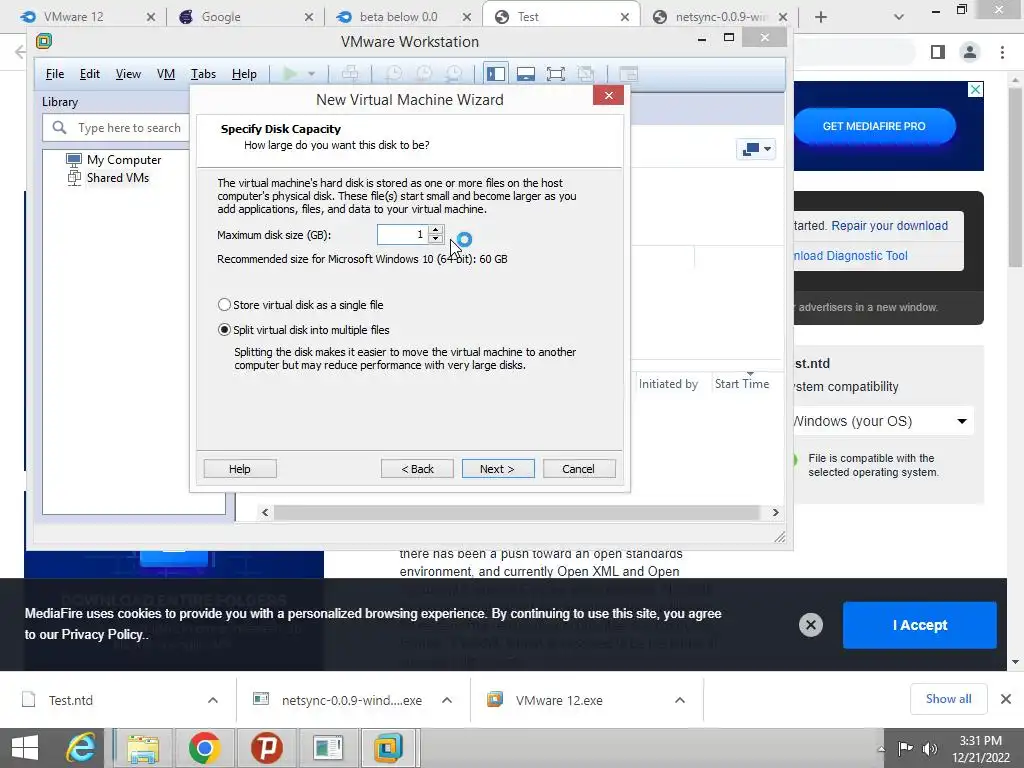Image resolution: width=1024 pixels, height=768 pixels.
Task: Expand options for Test.ntd download
Action: point(213,700)
